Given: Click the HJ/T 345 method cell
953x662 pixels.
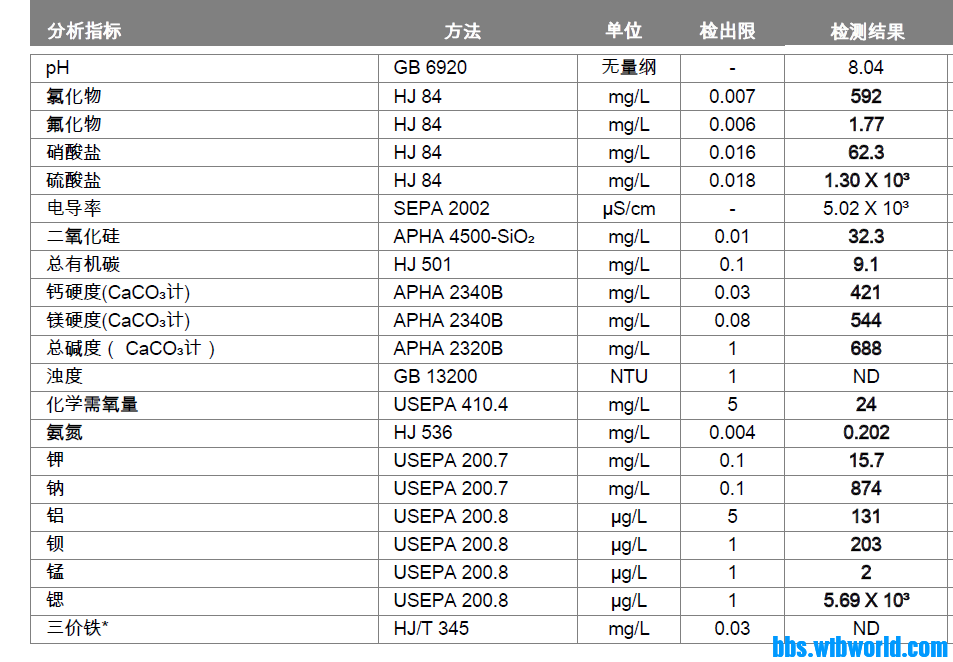Looking at the screenshot, I should tap(431, 629).
